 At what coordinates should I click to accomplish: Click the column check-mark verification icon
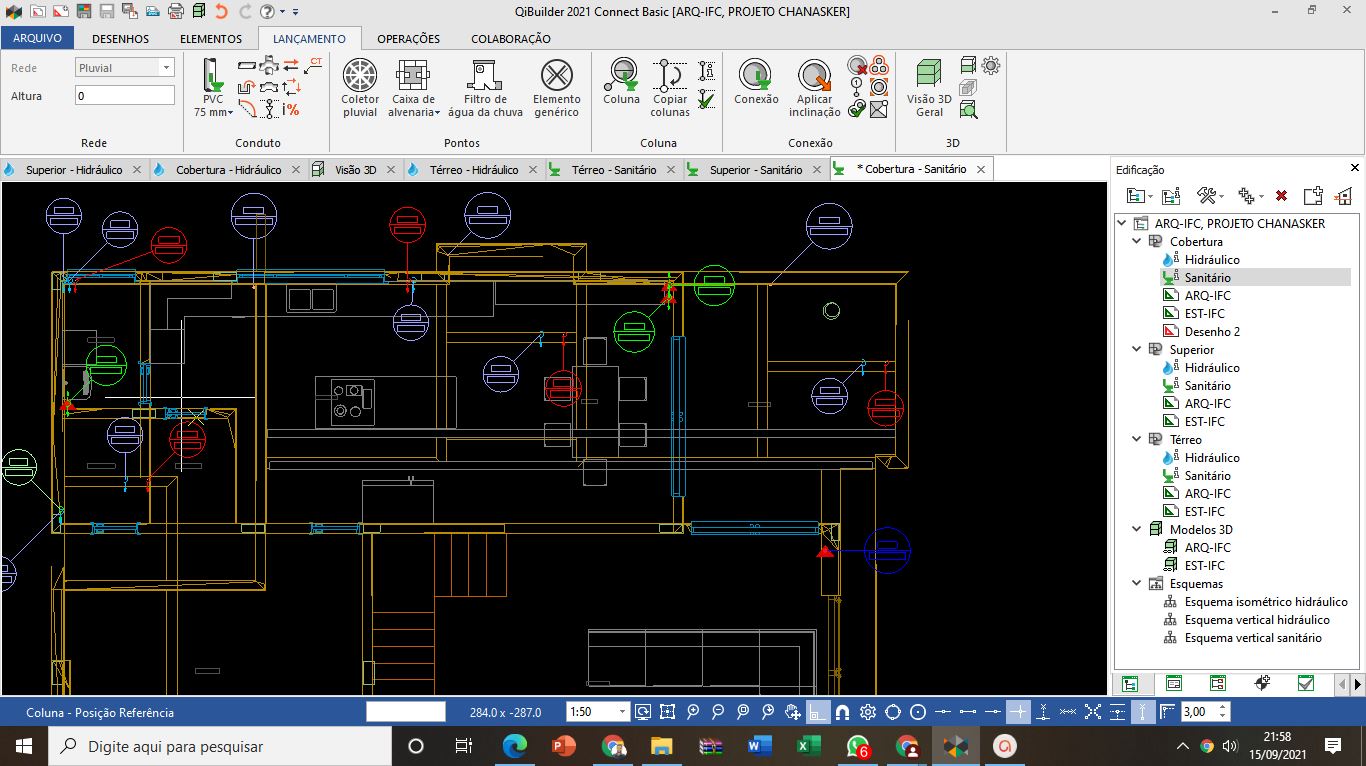point(707,99)
